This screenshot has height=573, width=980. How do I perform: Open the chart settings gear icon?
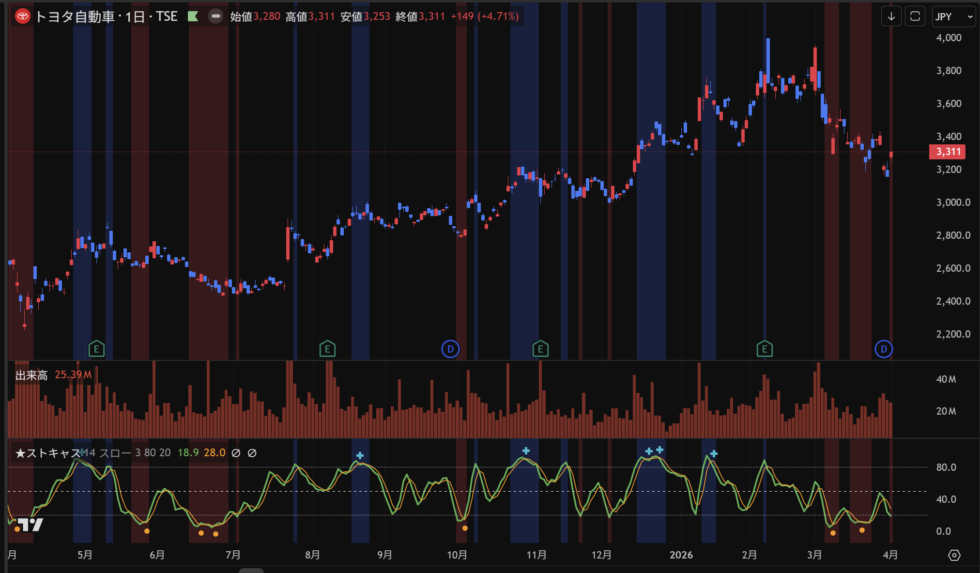click(x=954, y=556)
